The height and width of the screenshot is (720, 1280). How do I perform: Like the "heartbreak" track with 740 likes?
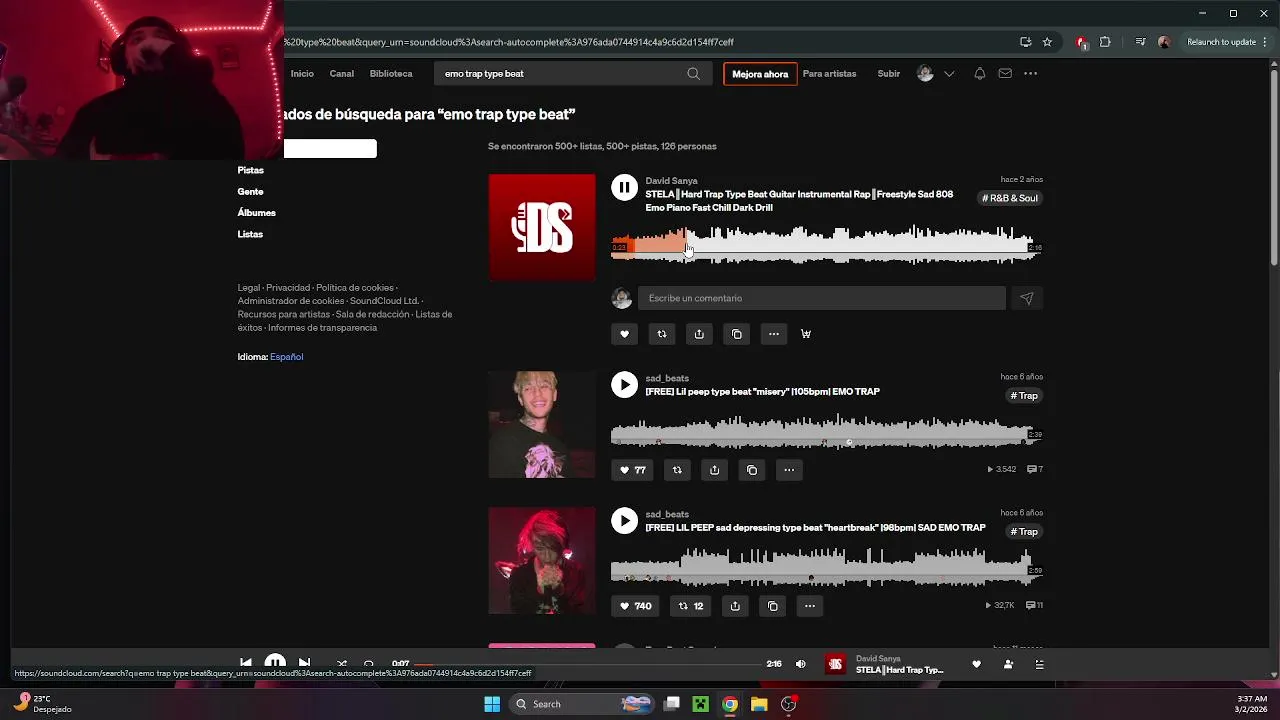[x=635, y=606]
